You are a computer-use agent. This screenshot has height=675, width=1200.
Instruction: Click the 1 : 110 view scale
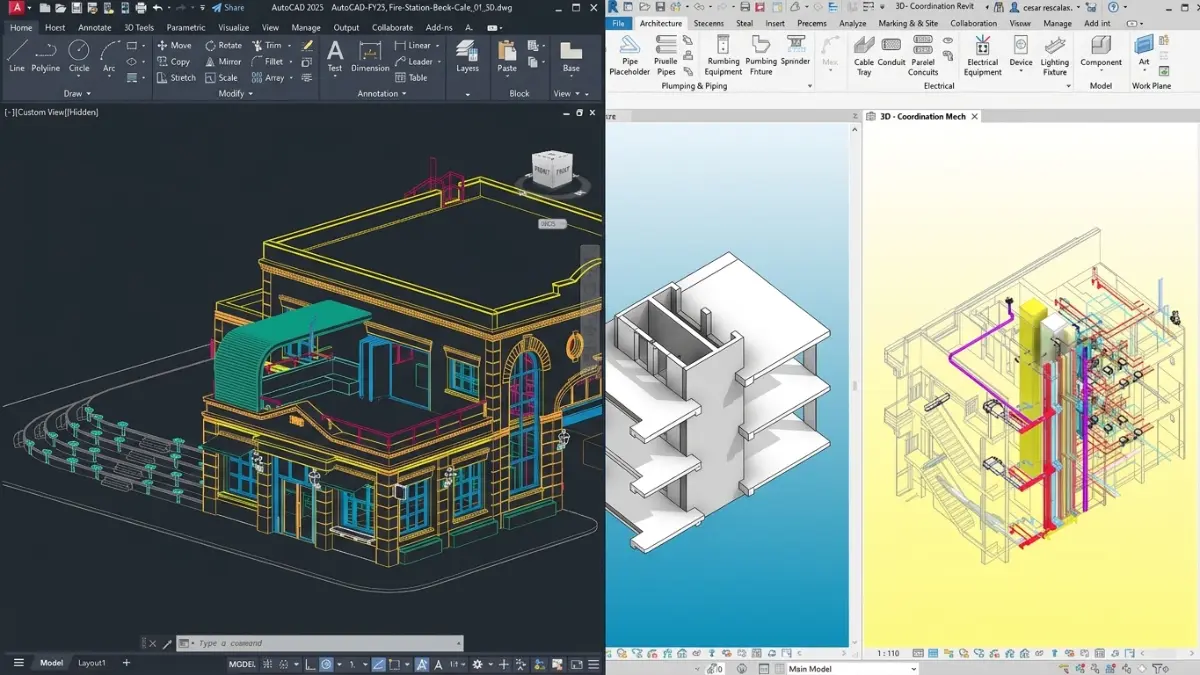888,653
